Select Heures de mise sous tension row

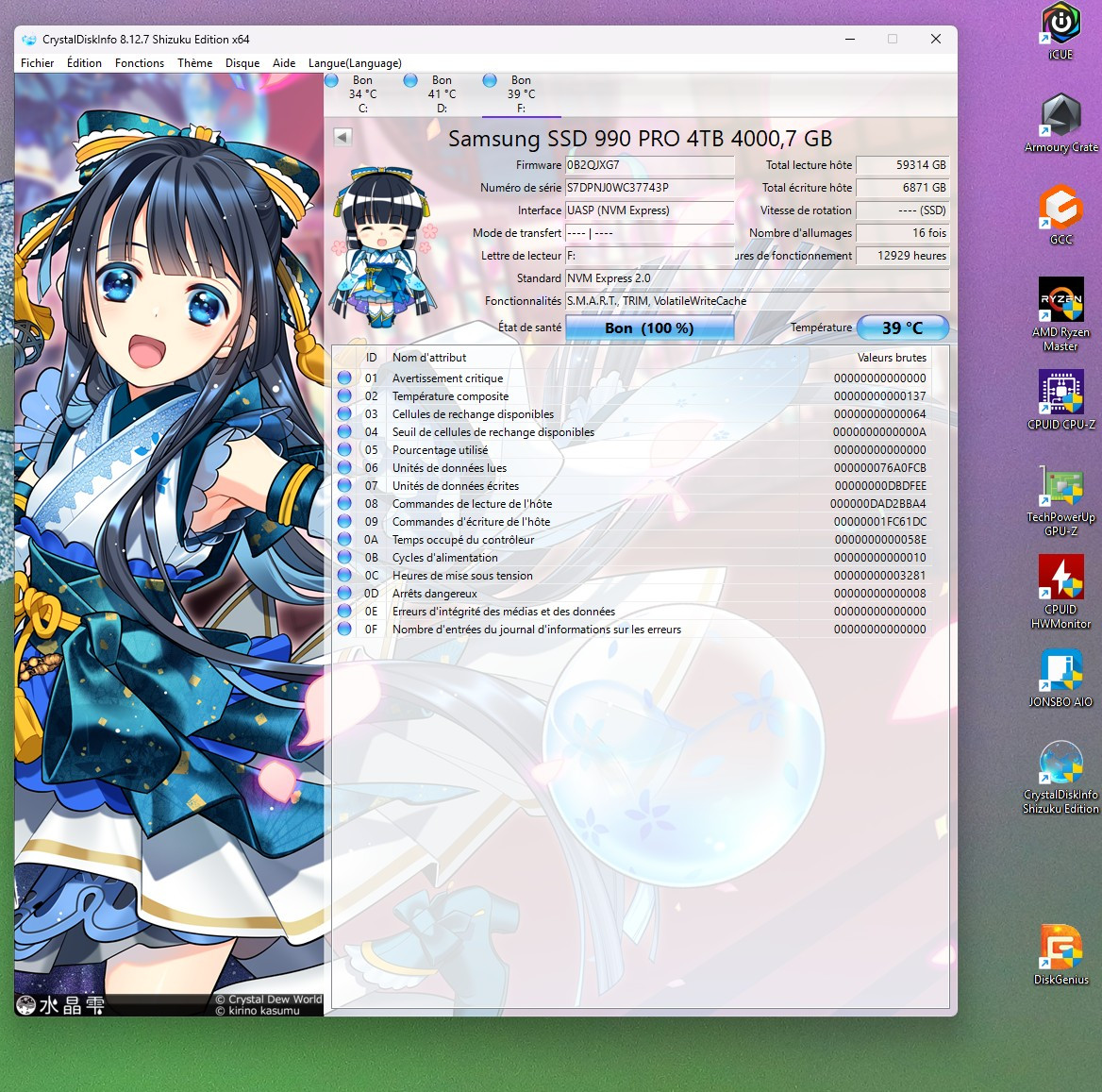click(x=632, y=575)
